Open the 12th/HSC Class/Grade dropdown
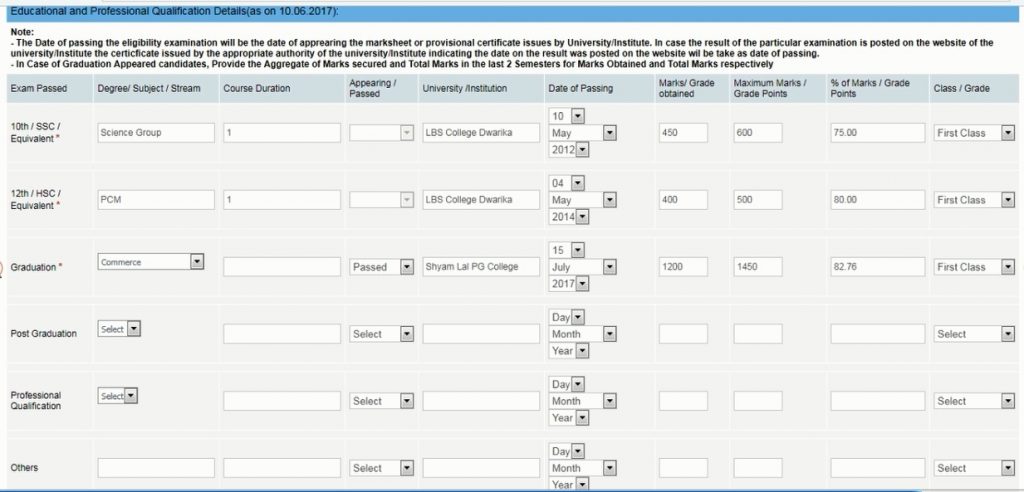Image resolution: width=1024 pixels, height=492 pixels. (x=974, y=200)
